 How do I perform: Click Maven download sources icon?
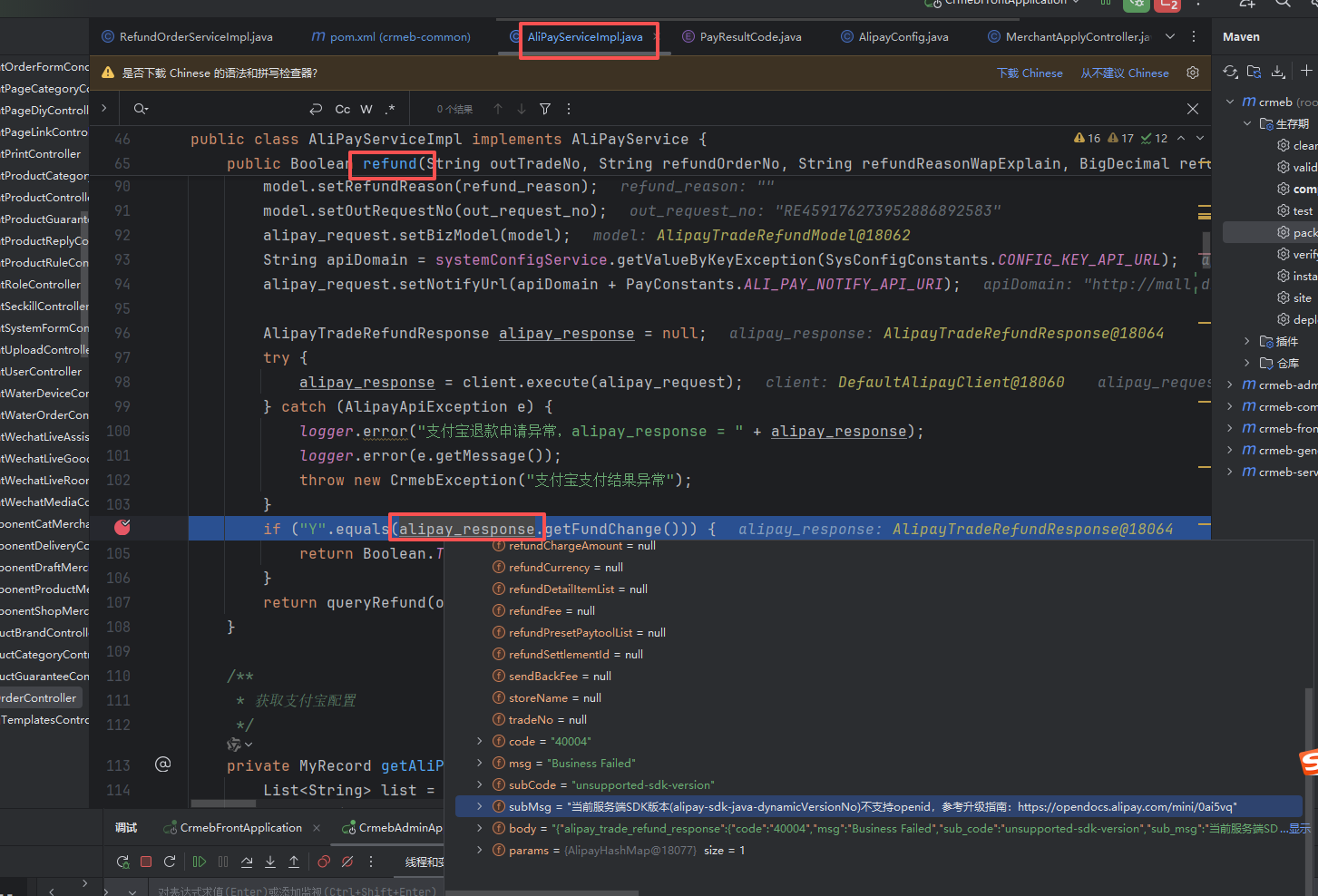1278,72
